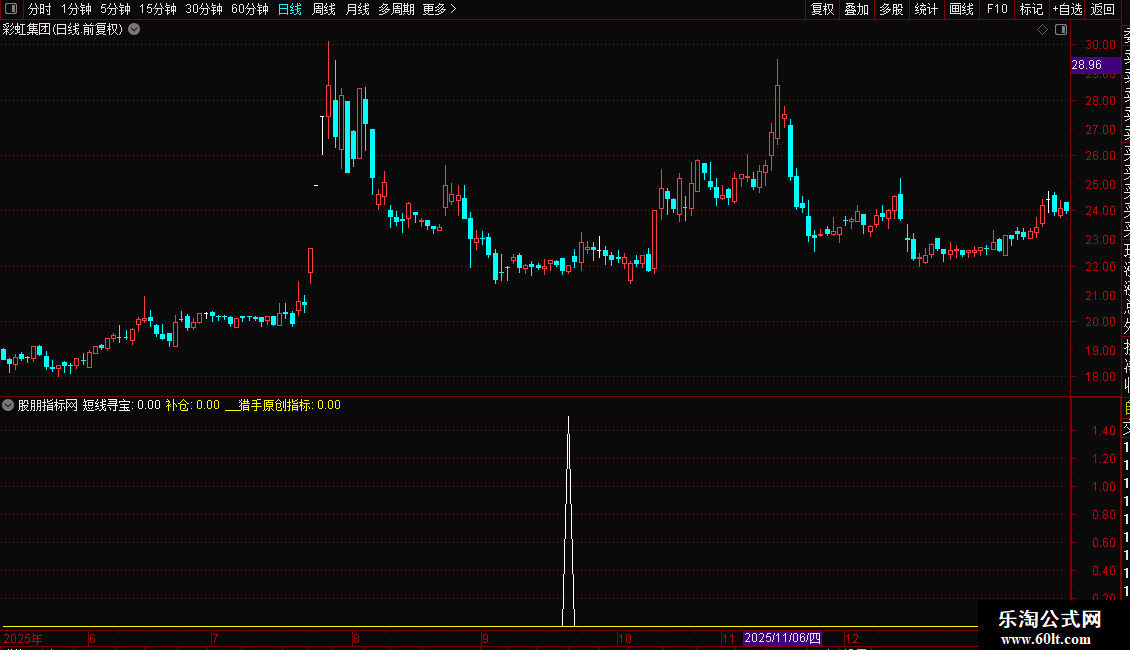Switch to 分时 intraday view
The width and height of the screenshot is (1130, 650).
pyautogui.click(x=40, y=9)
